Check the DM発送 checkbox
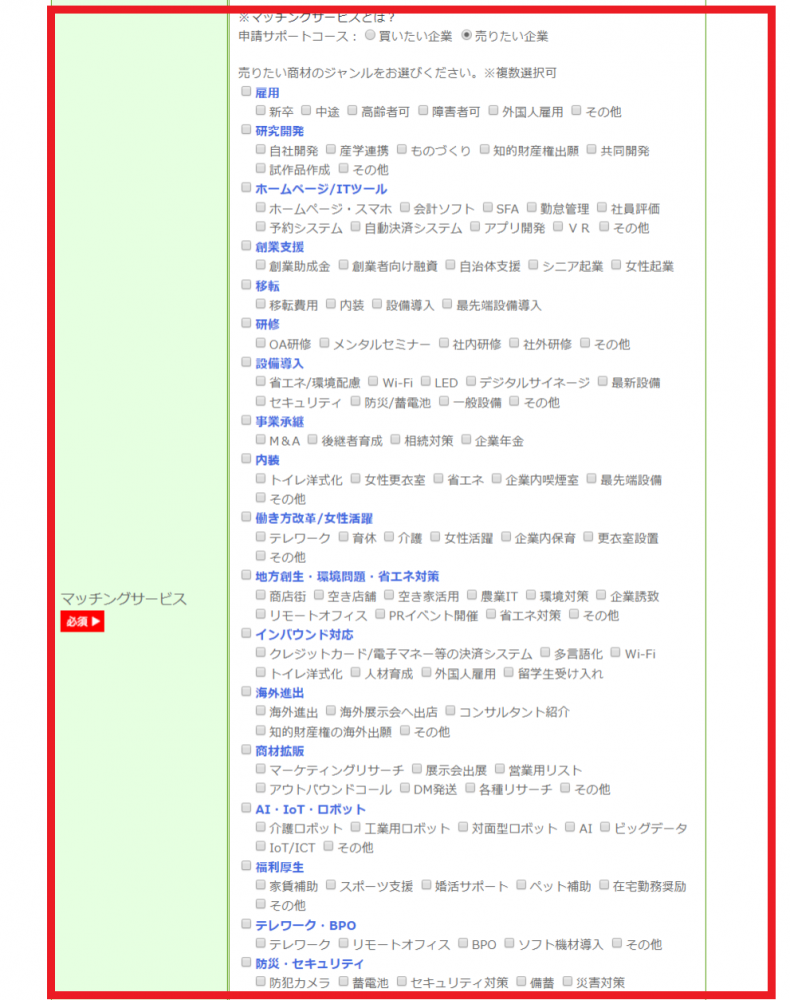The image size is (790, 1000). click(404, 788)
